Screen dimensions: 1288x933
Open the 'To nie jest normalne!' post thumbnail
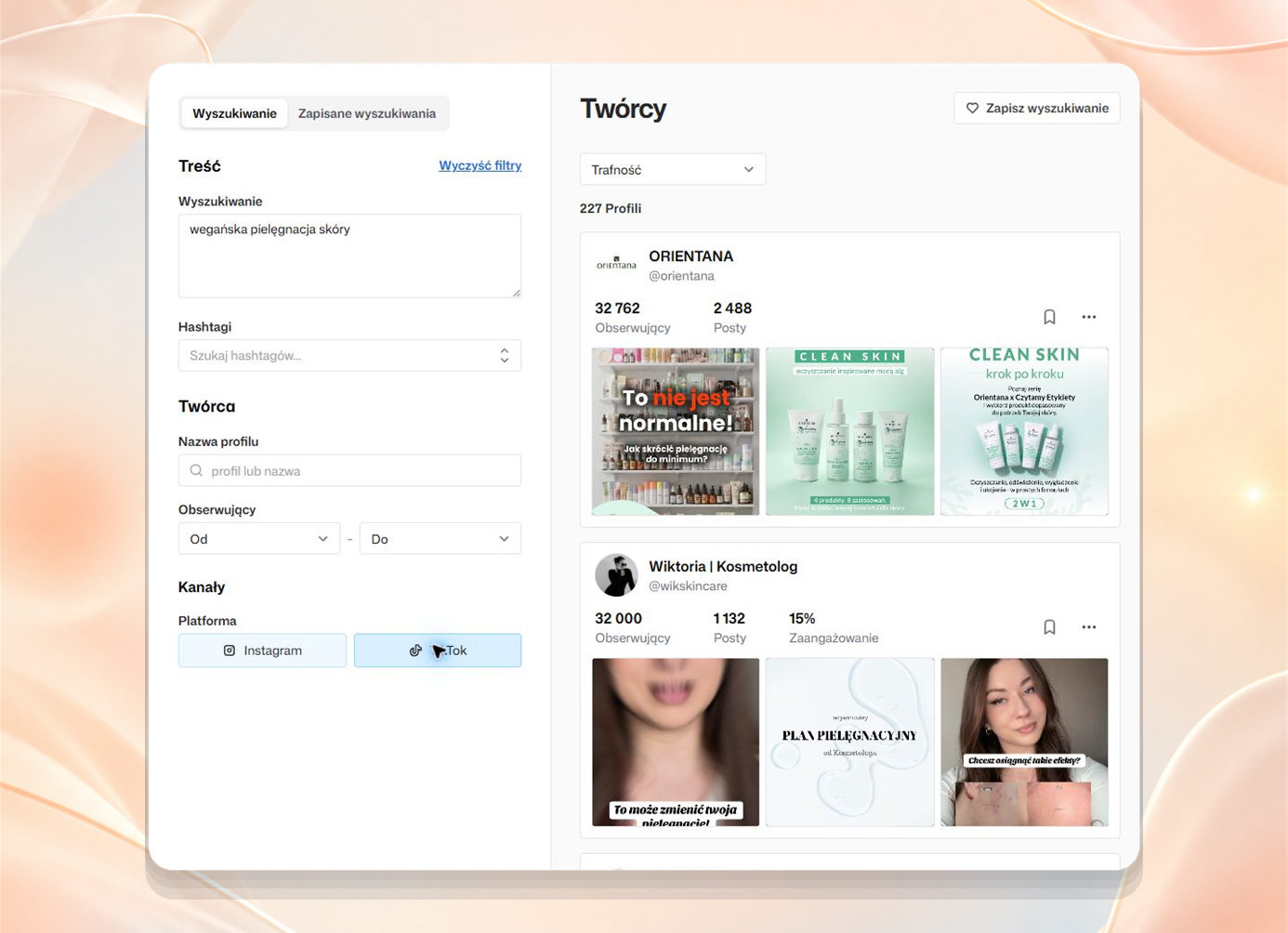(x=676, y=431)
